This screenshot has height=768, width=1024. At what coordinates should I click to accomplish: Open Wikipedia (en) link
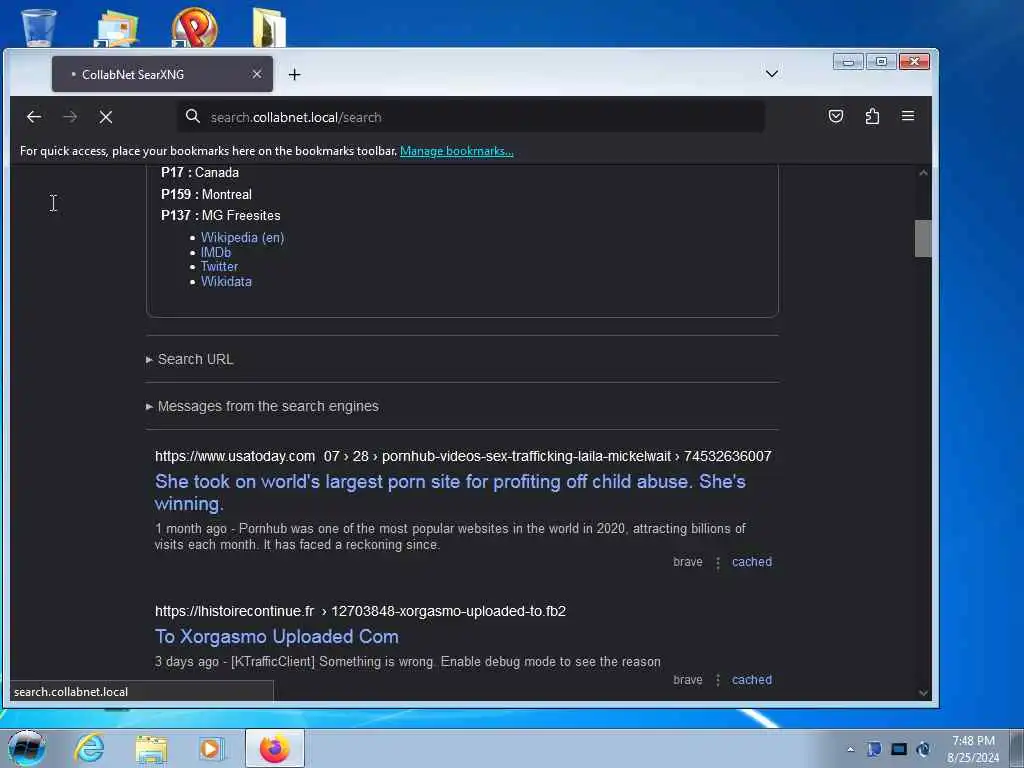(x=242, y=238)
